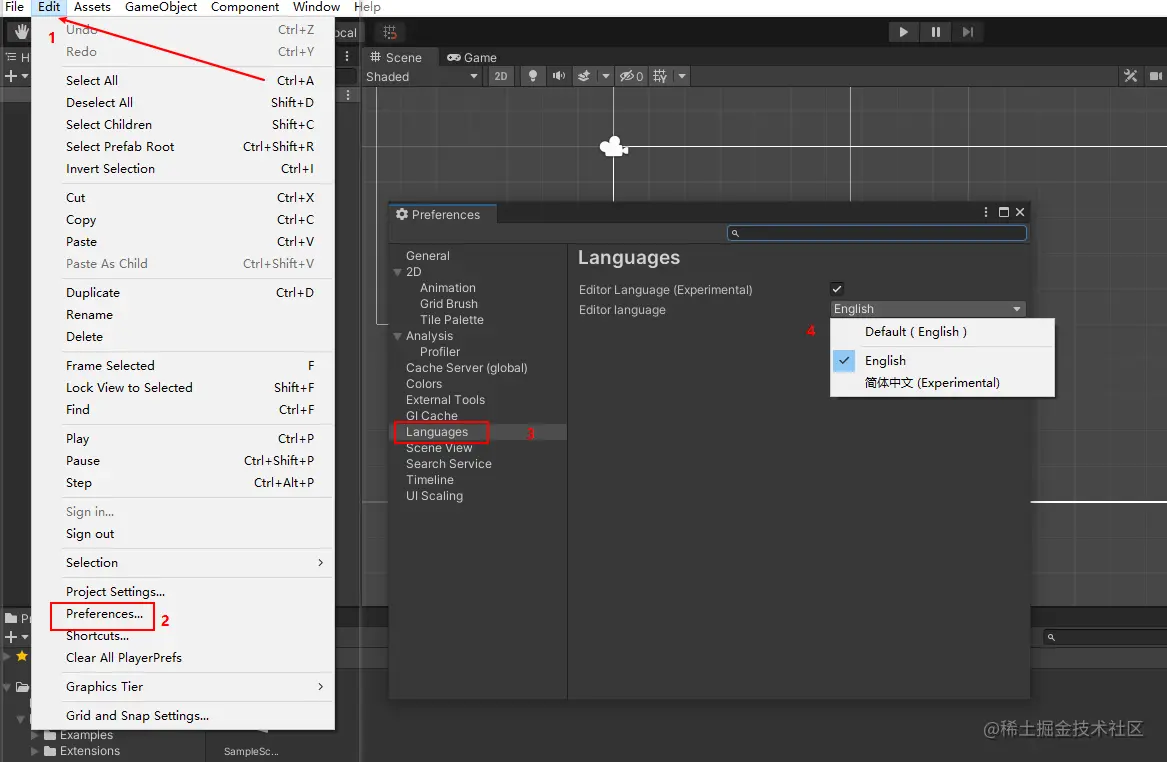Open Preferences window options menu

click(x=986, y=212)
